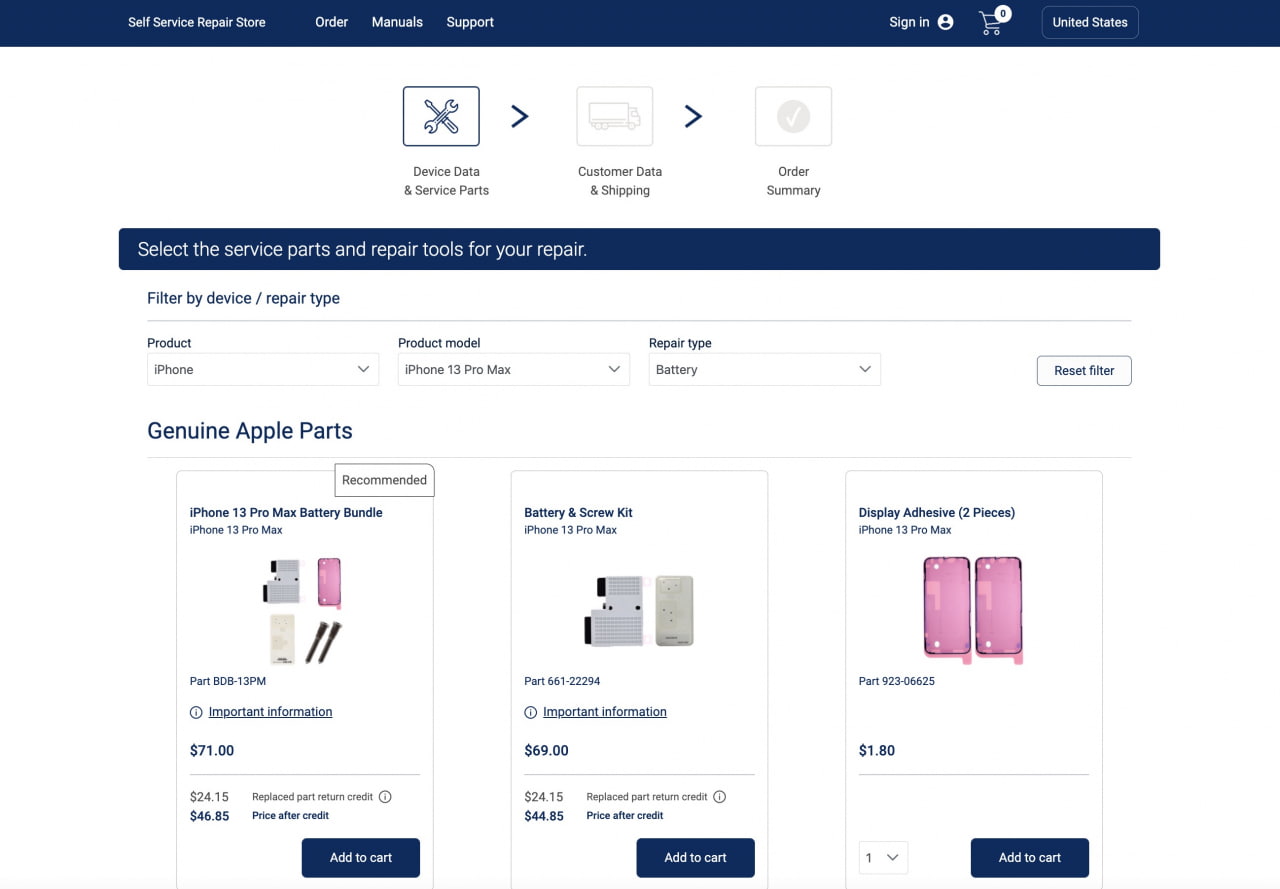This screenshot has width=1280, height=889.
Task: Select the Device Data repair tools icon
Action: pyautogui.click(x=440, y=115)
